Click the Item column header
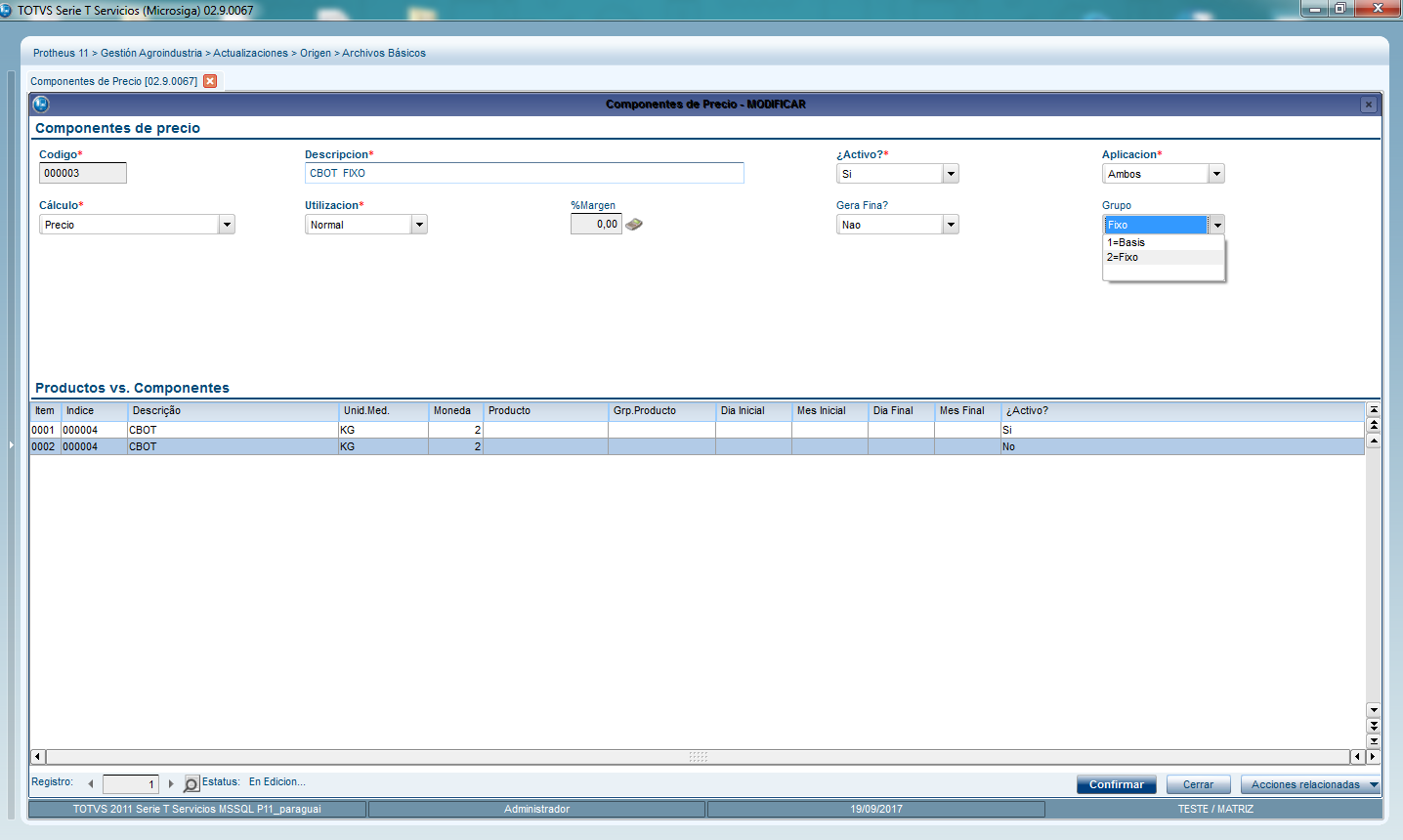Screen dimensions: 1403x840 (46, 411)
